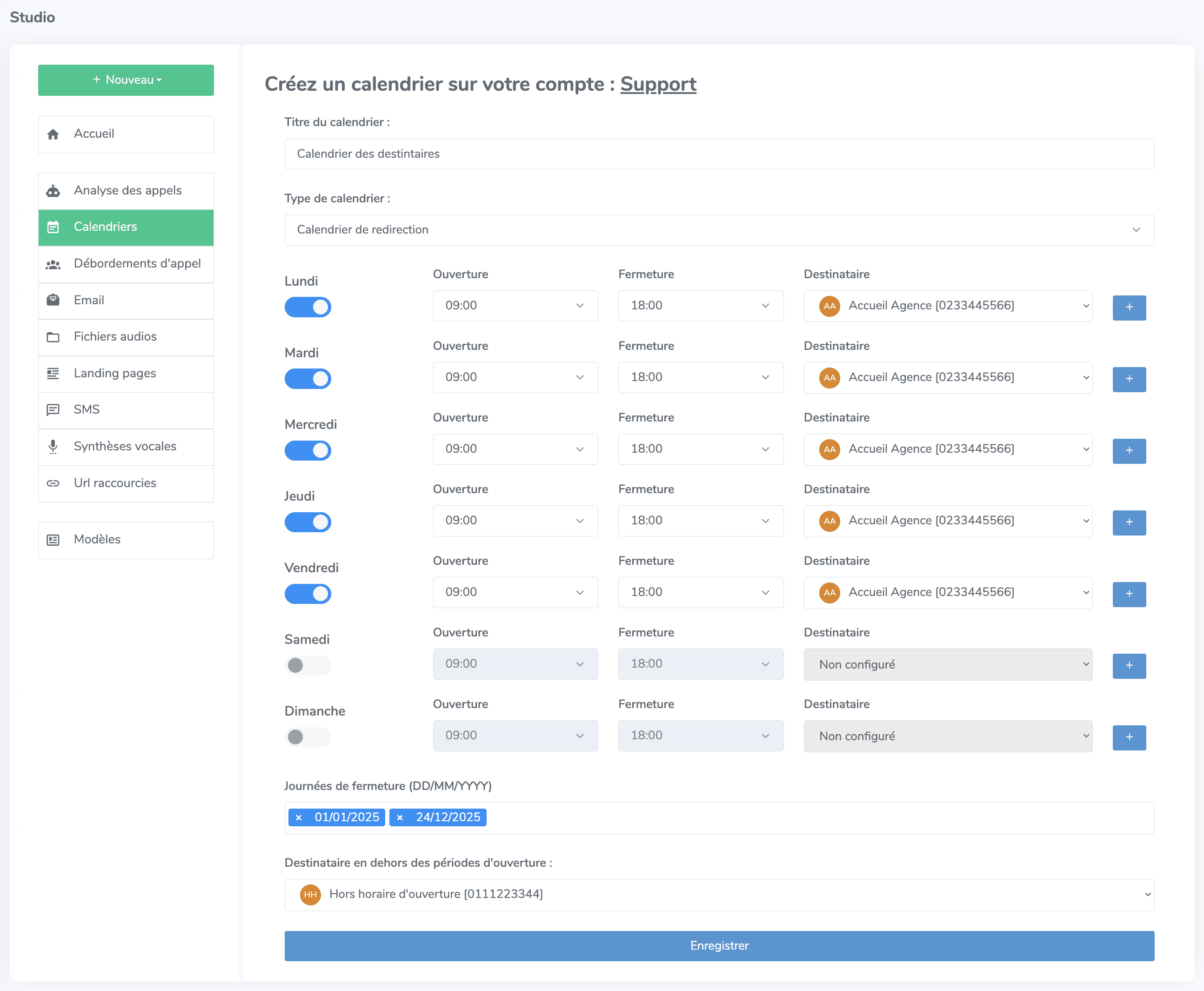Open the Fermeture dropdown for Mardi
This screenshot has height=991, width=1204.
pyautogui.click(x=701, y=377)
